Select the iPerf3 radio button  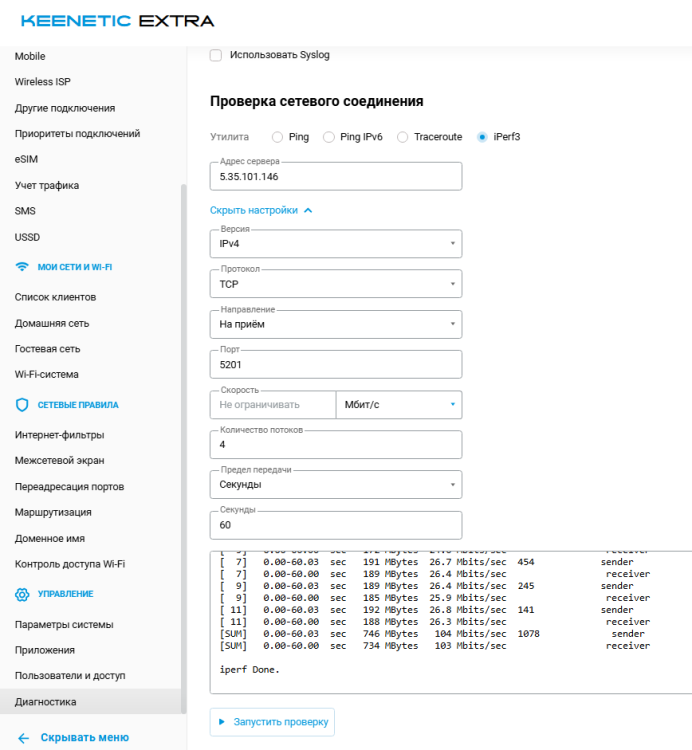[x=482, y=137]
